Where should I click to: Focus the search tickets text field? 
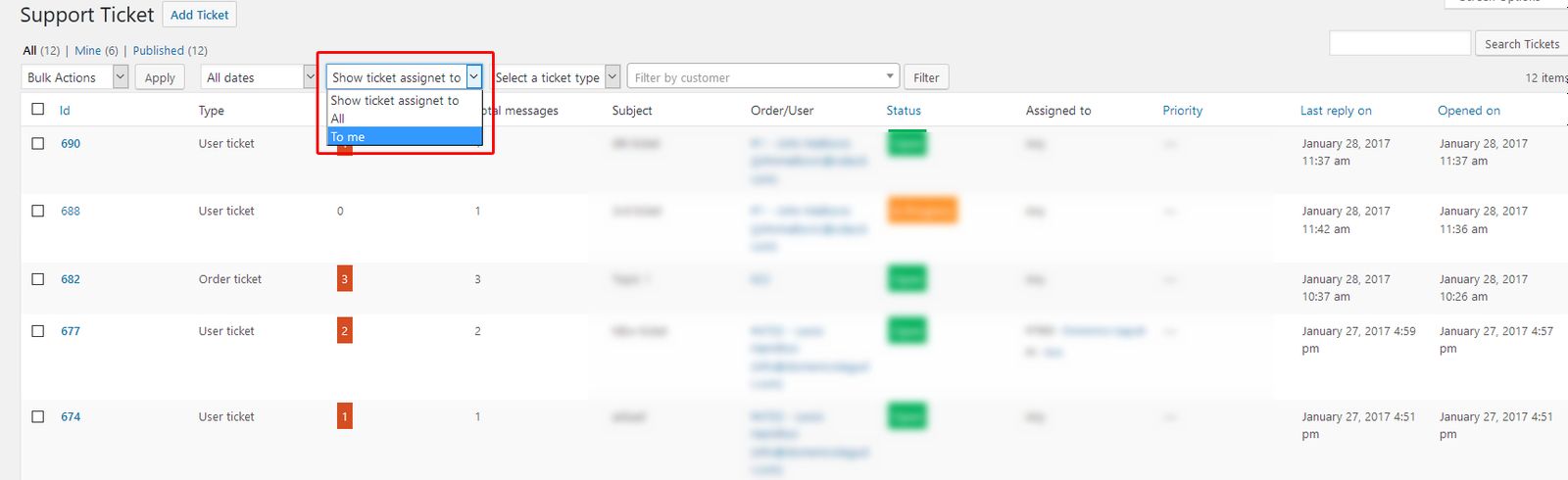(1399, 44)
